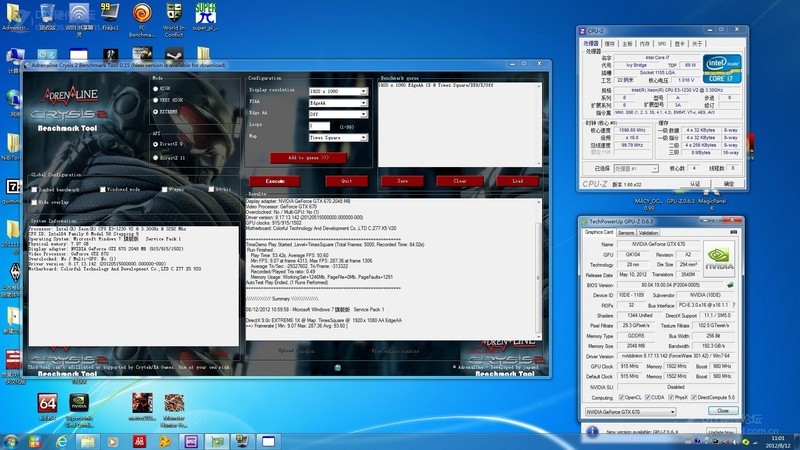Viewport: 800px width, 450px height.
Task: Open the red game icon beside Monster Hunter
Action: 142,407
